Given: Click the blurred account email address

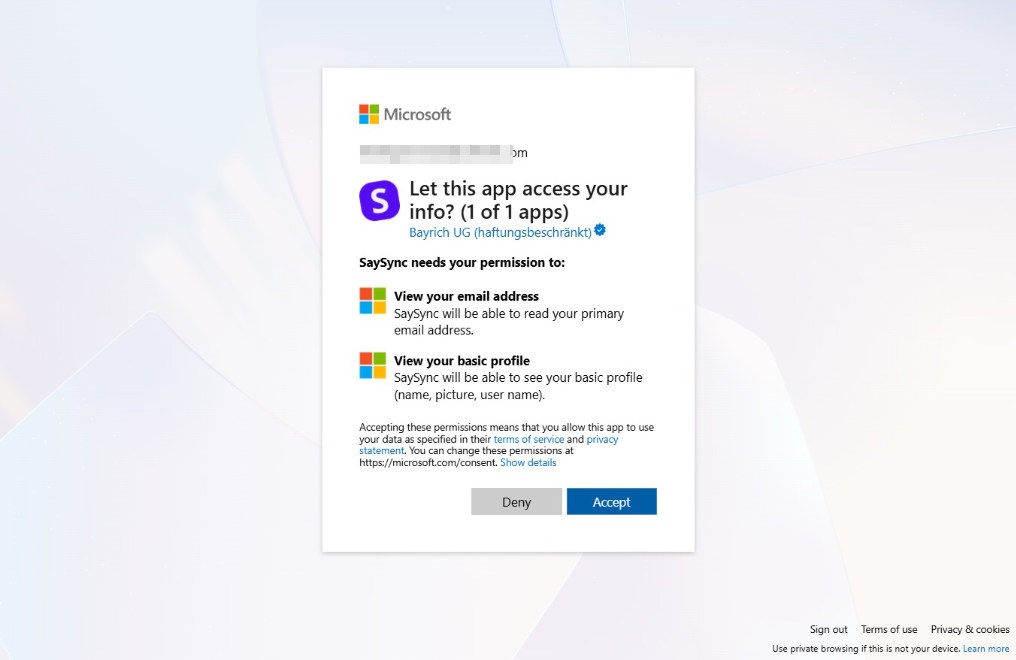Looking at the screenshot, I should click(444, 153).
